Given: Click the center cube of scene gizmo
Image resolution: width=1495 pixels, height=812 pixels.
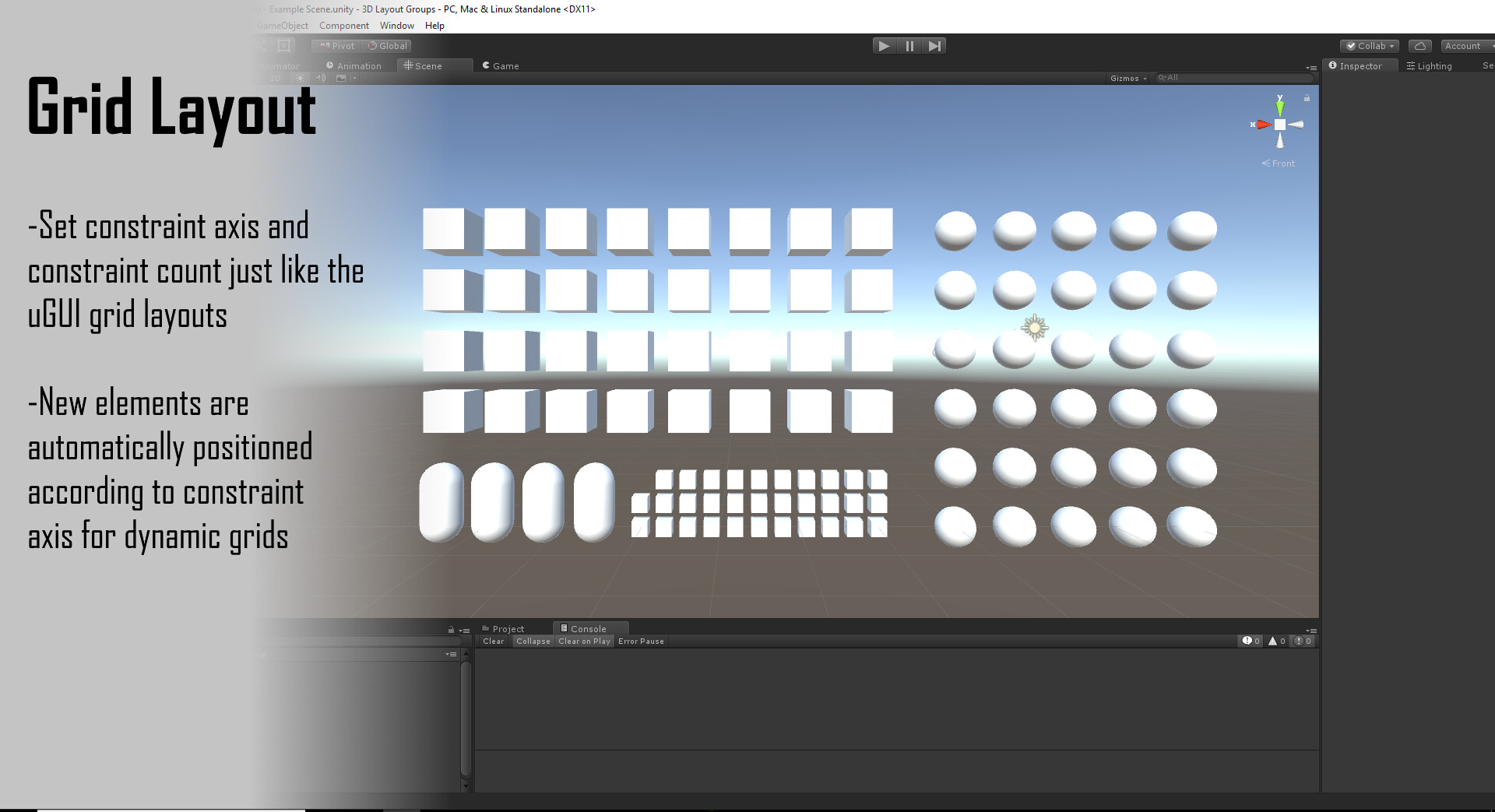Looking at the screenshot, I should coord(1279,125).
